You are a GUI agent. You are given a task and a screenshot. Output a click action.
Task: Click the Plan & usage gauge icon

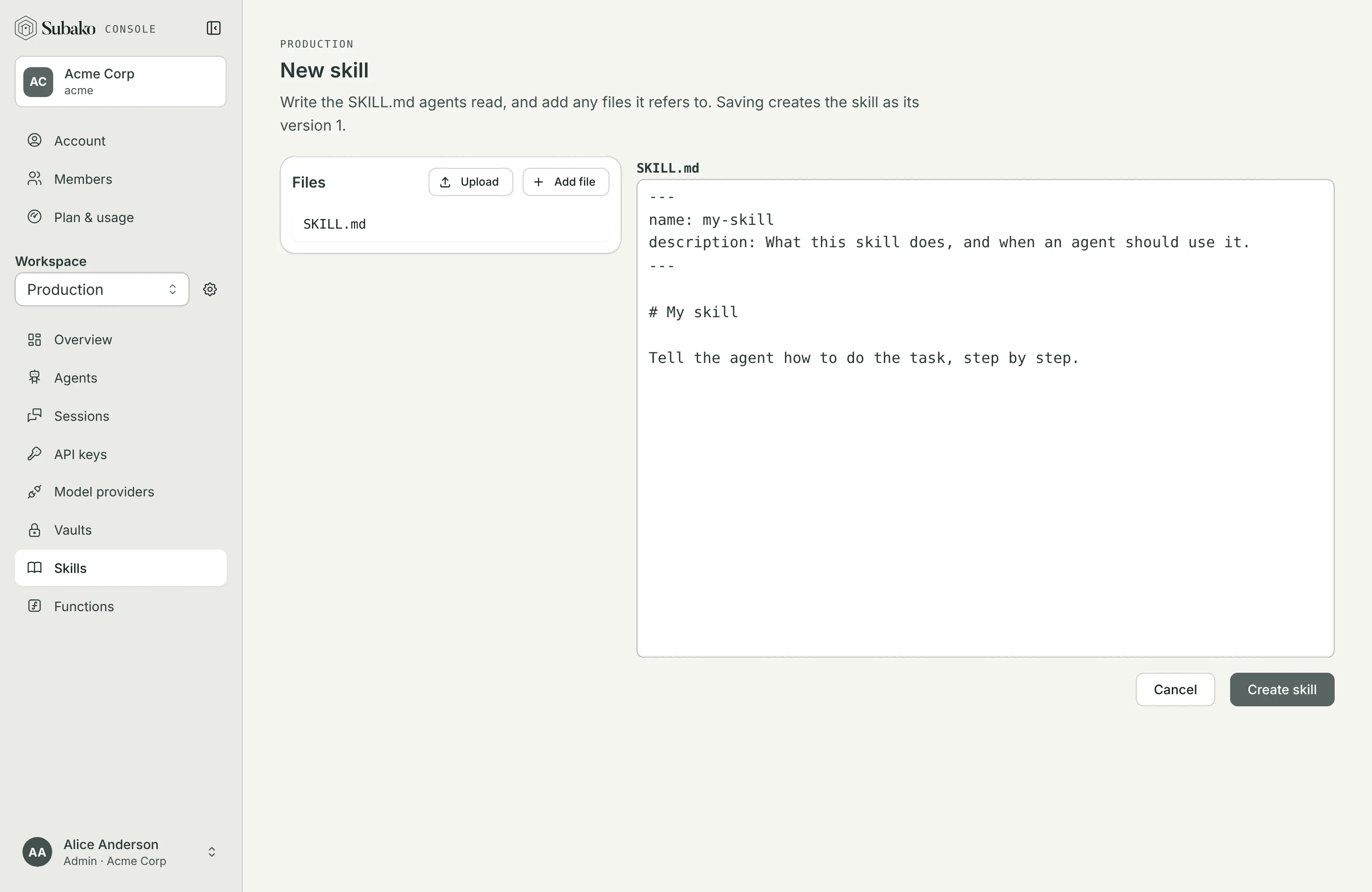[x=35, y=216]
